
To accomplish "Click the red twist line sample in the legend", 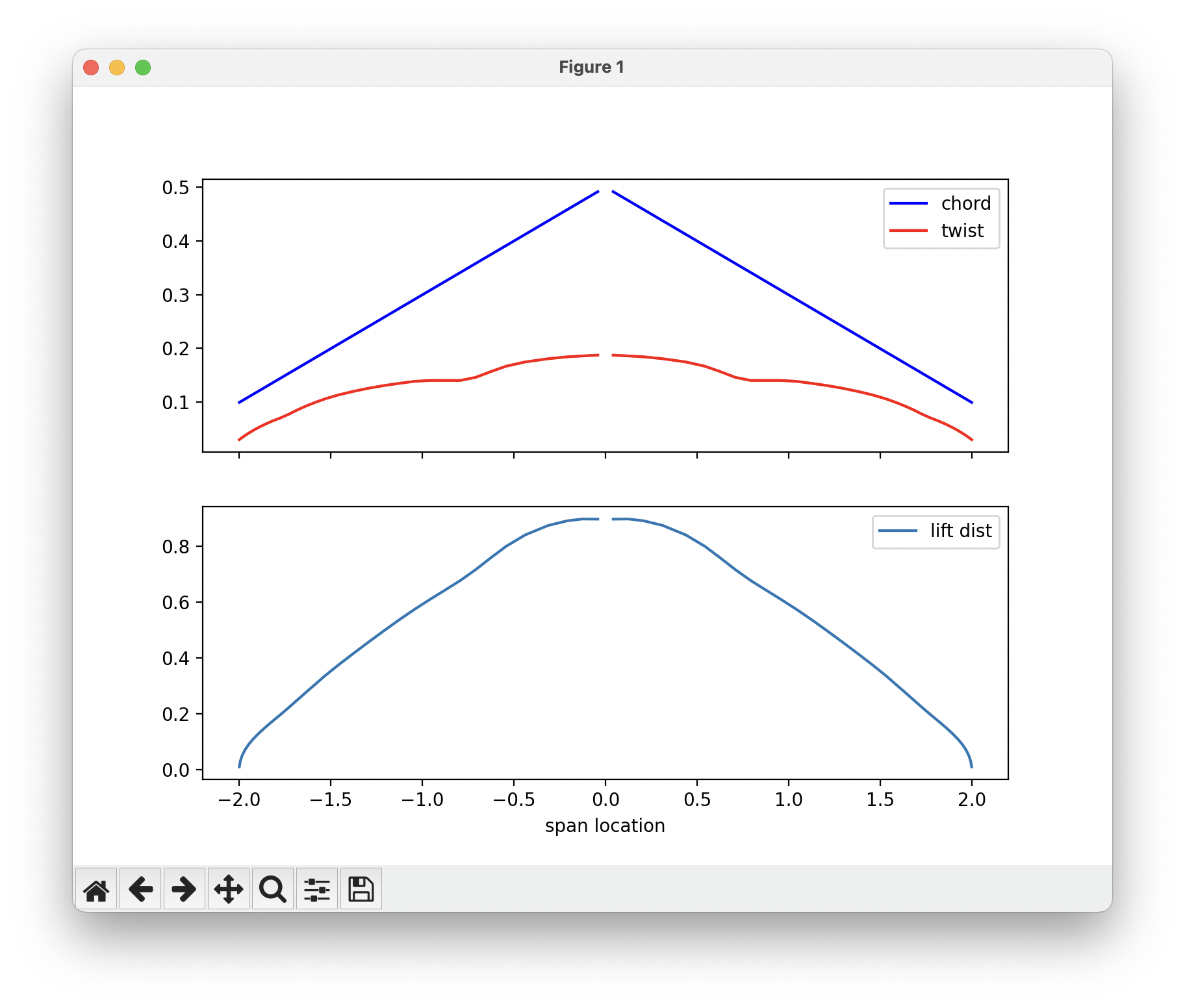I will 908,231.
